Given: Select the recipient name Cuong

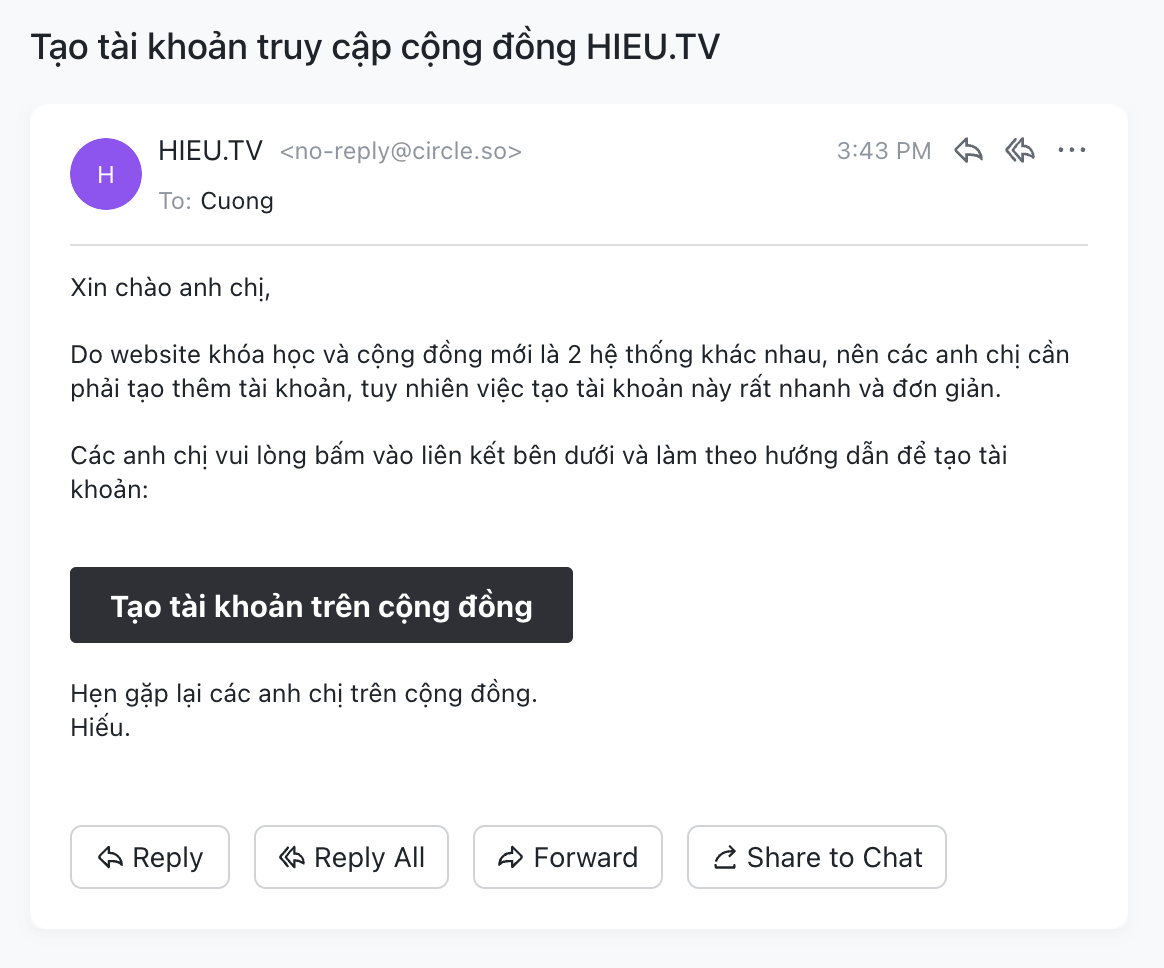Looking at the screenshot, I should pos(237,201).
